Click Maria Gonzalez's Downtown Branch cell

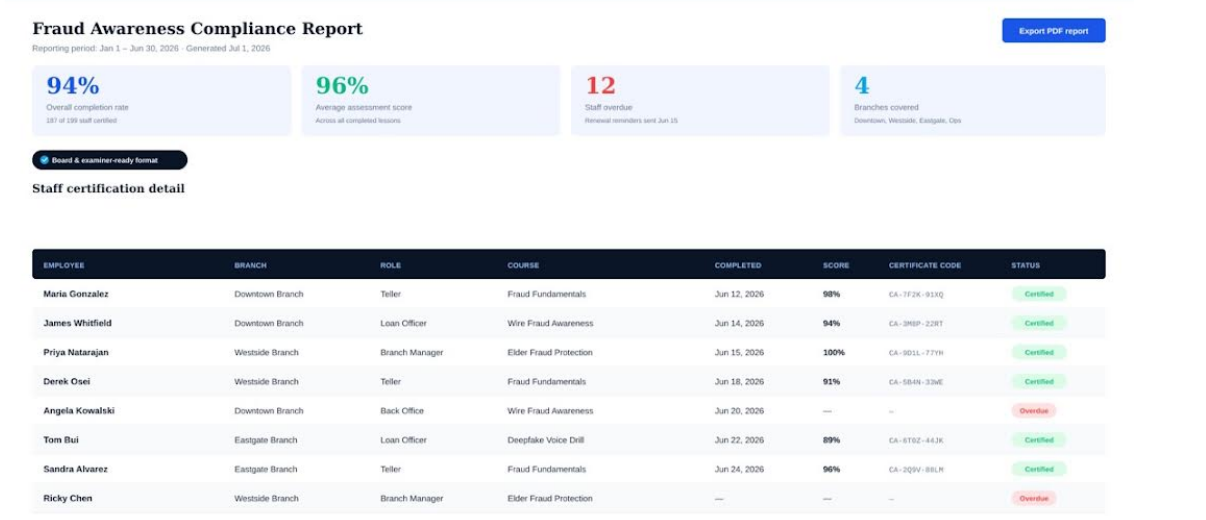pos(268,294)
